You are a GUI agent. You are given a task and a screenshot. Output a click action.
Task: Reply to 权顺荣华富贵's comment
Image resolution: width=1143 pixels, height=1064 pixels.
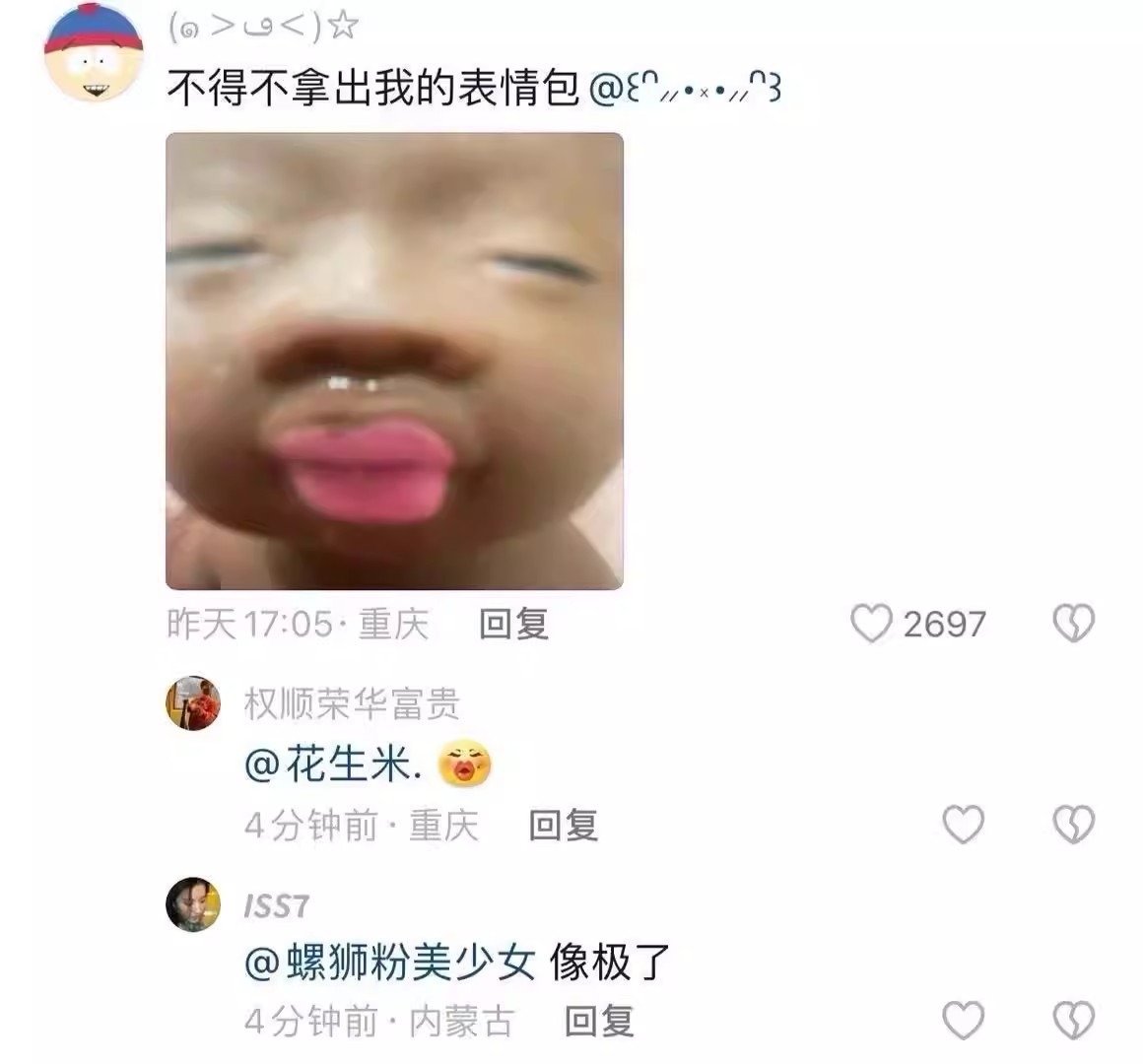point(564,825)
